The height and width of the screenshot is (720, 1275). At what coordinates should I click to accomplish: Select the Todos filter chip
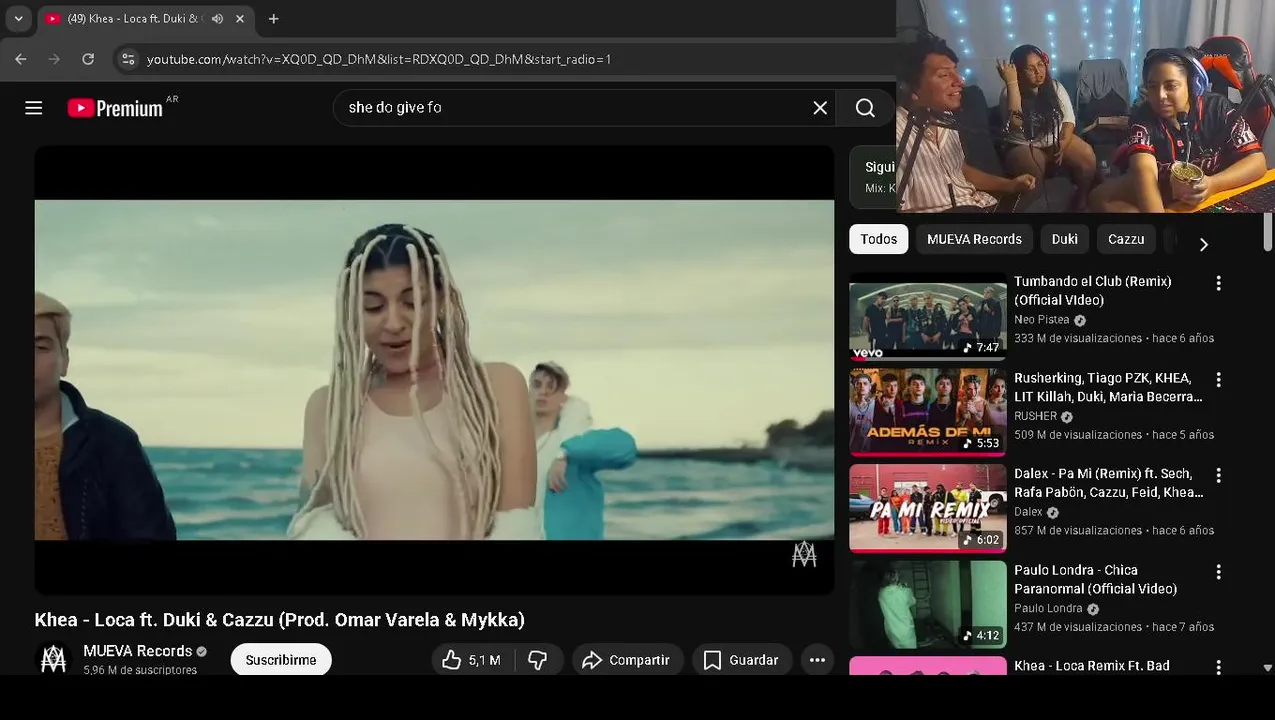pyautogui.click(x=879, y=239)
